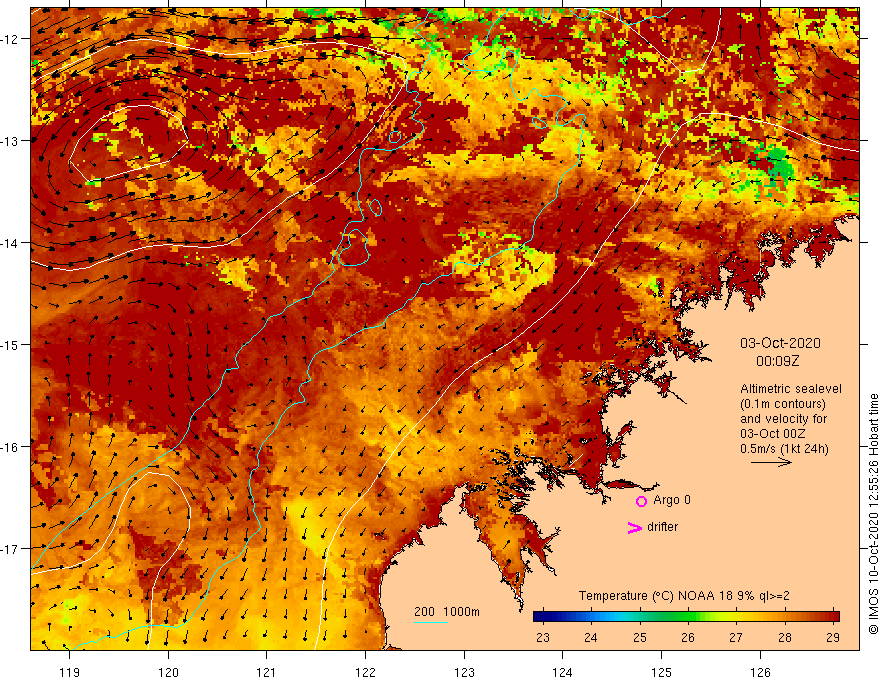Screen dimensions: 880x680
Task: Click the latitude axis label '-16'
Action: 9,447
